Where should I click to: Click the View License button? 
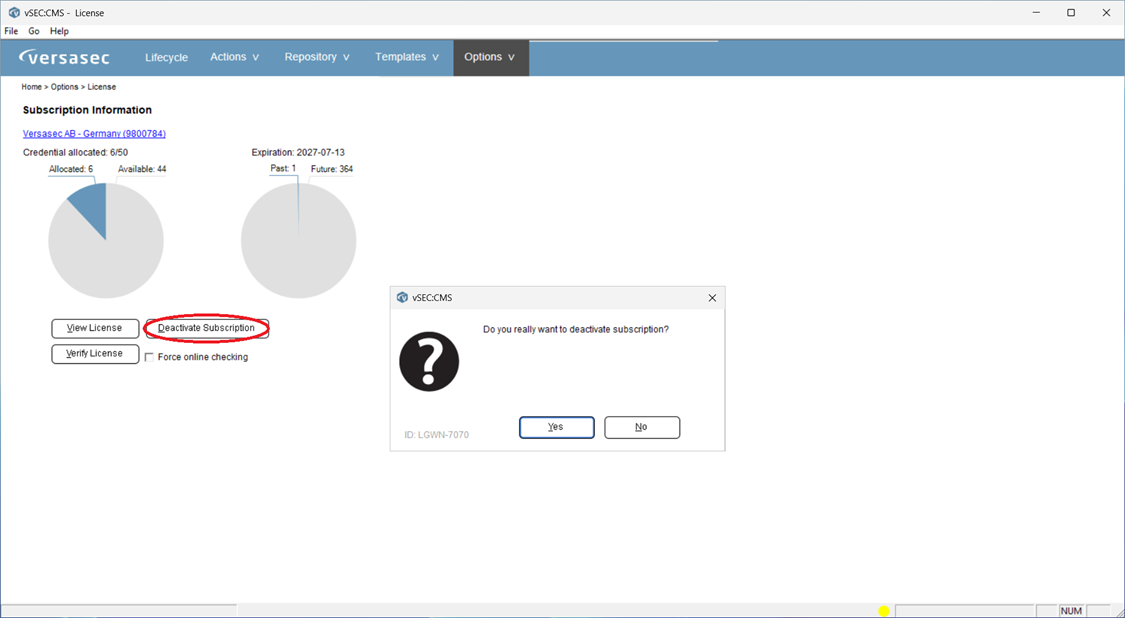pyautogui.click(x=95, y=328)
